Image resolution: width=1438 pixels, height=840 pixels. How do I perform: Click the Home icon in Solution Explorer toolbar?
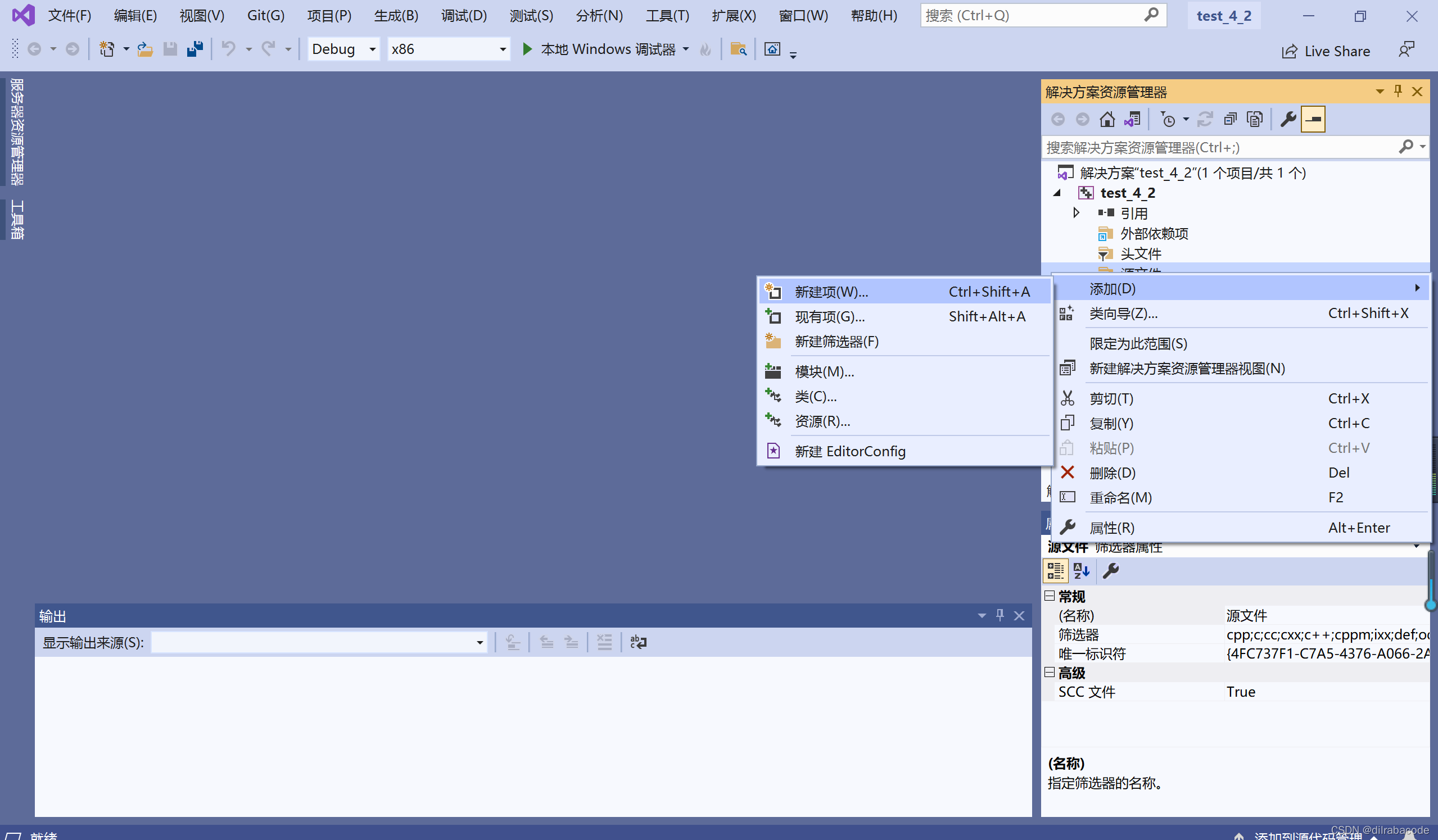(1107, 119)
